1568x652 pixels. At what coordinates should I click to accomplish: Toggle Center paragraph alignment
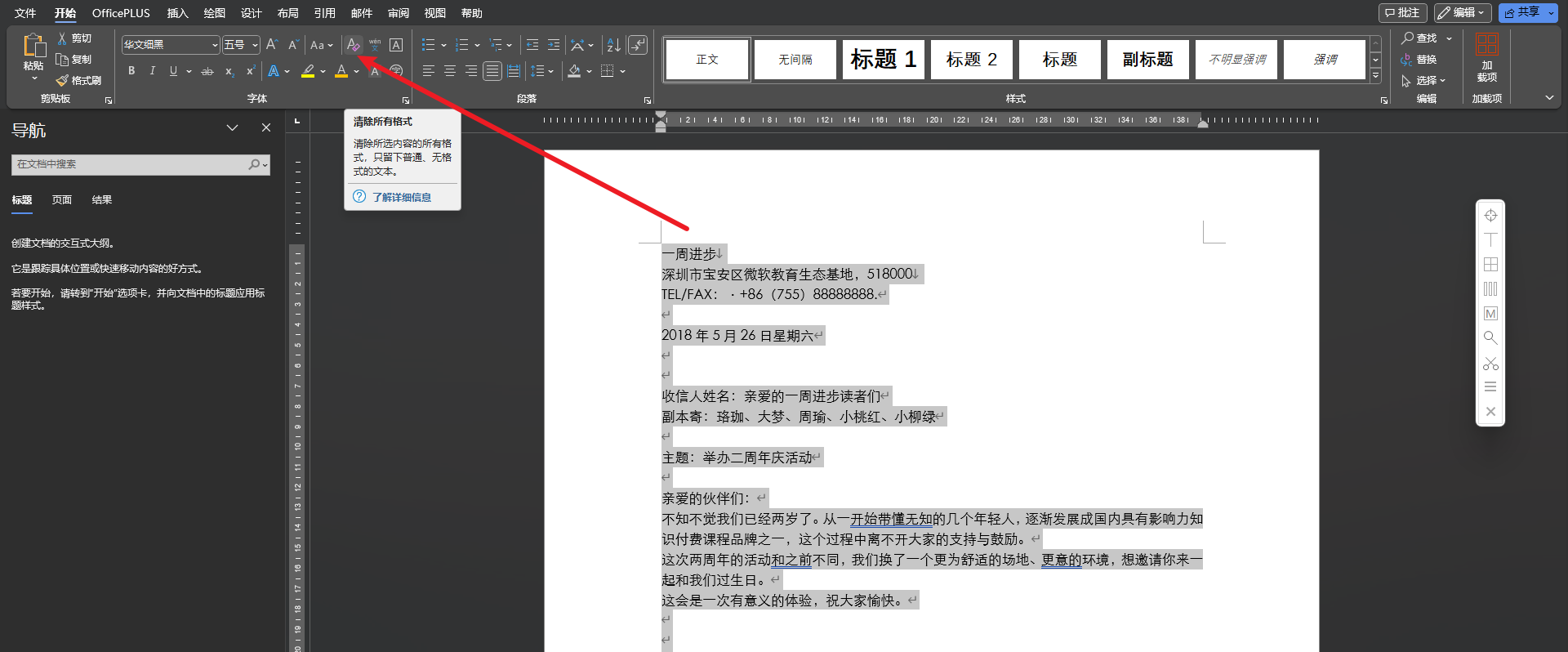pos(449,71)
